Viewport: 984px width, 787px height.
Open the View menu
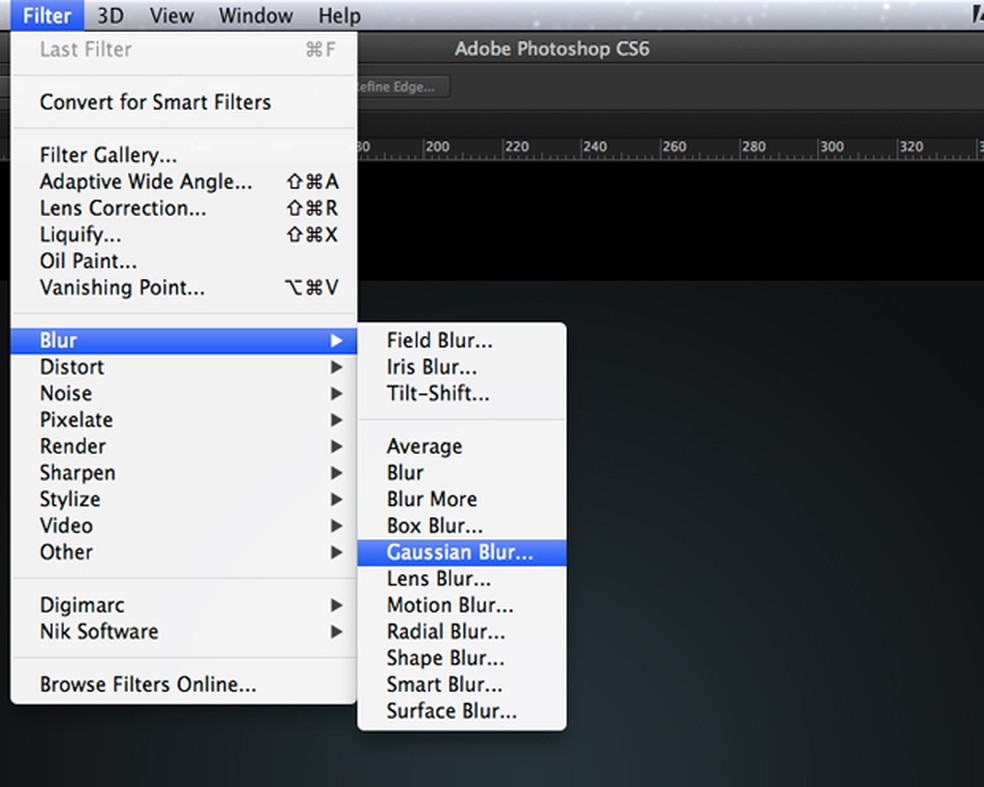tap(171, 16)
